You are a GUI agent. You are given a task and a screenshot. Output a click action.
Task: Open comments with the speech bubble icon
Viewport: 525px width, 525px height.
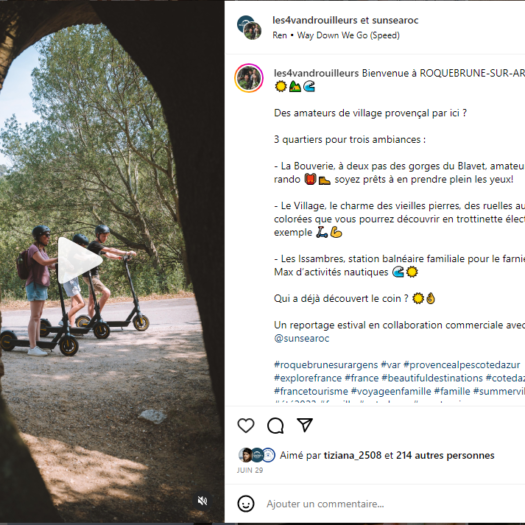point(275,426)
